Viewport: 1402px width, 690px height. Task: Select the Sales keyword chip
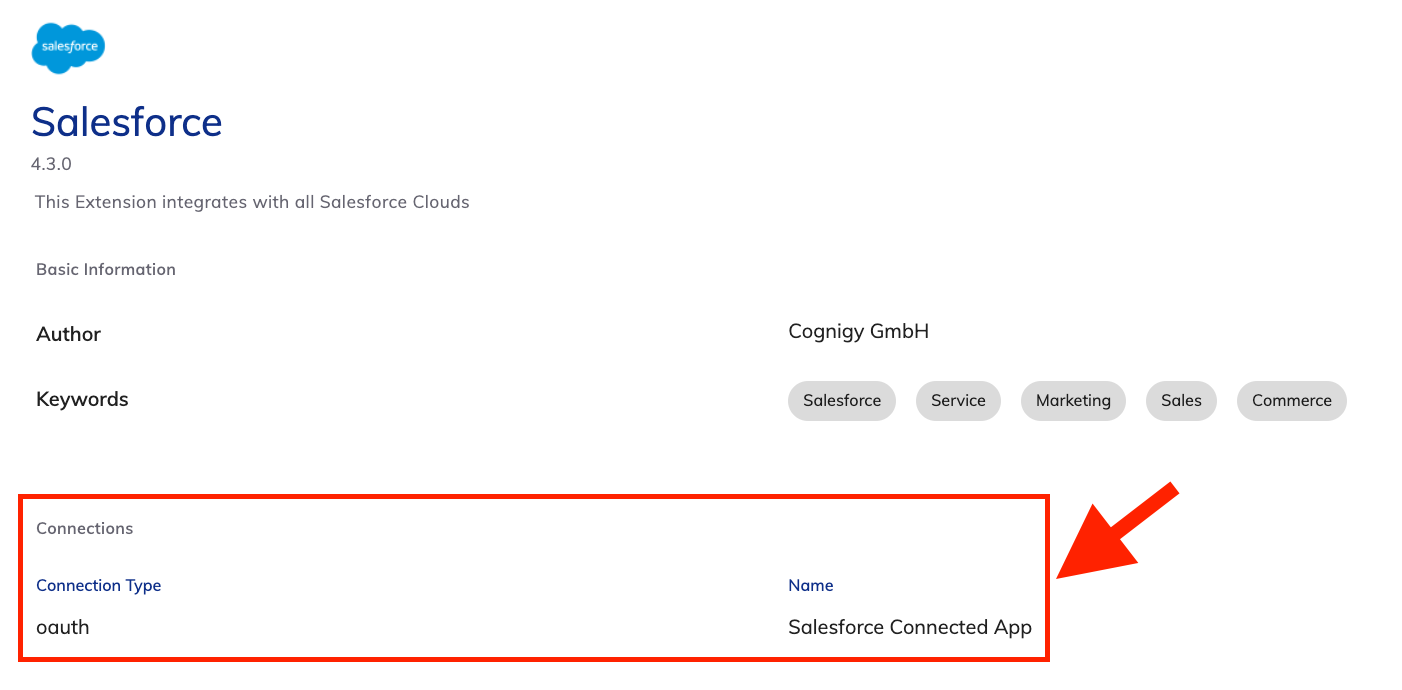tap(1181, 400)
